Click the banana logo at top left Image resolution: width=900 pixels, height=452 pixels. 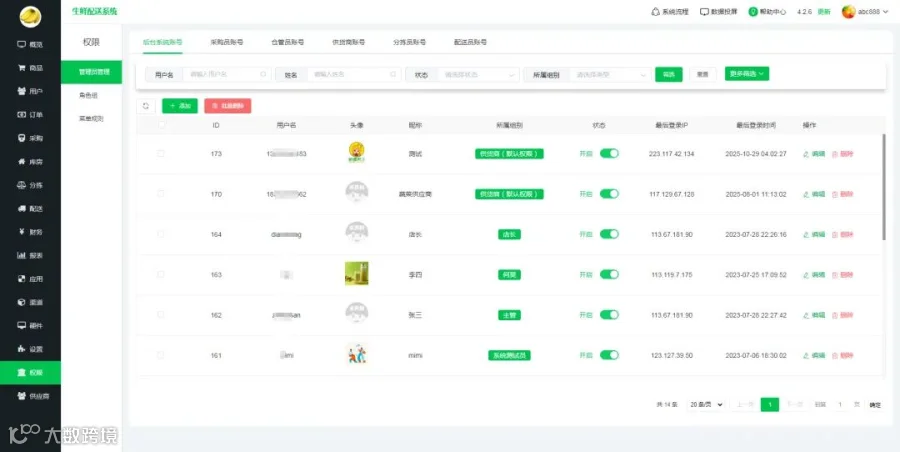click(30, 17)
